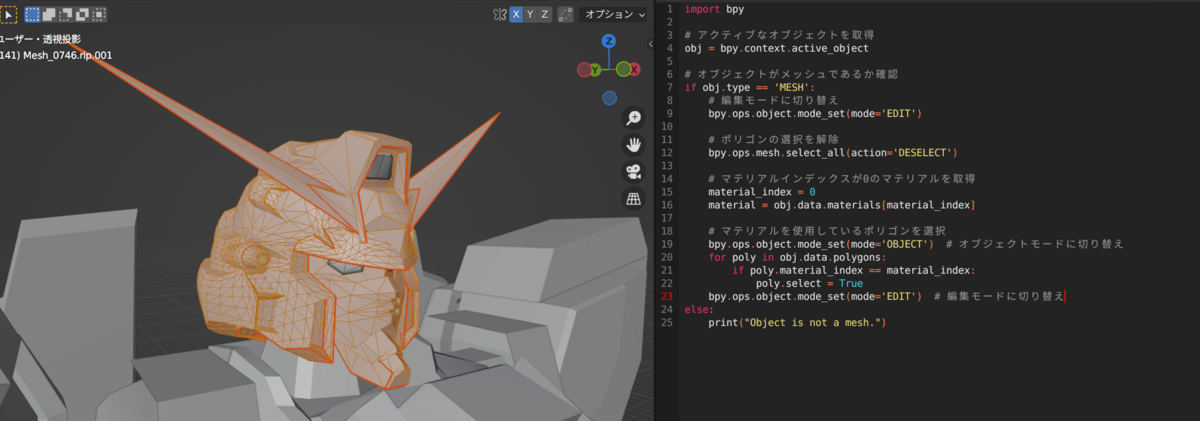Viewport: 1200px width, 421px height.
Task: Choose the set new selection mode
Action: click(32, 14)
